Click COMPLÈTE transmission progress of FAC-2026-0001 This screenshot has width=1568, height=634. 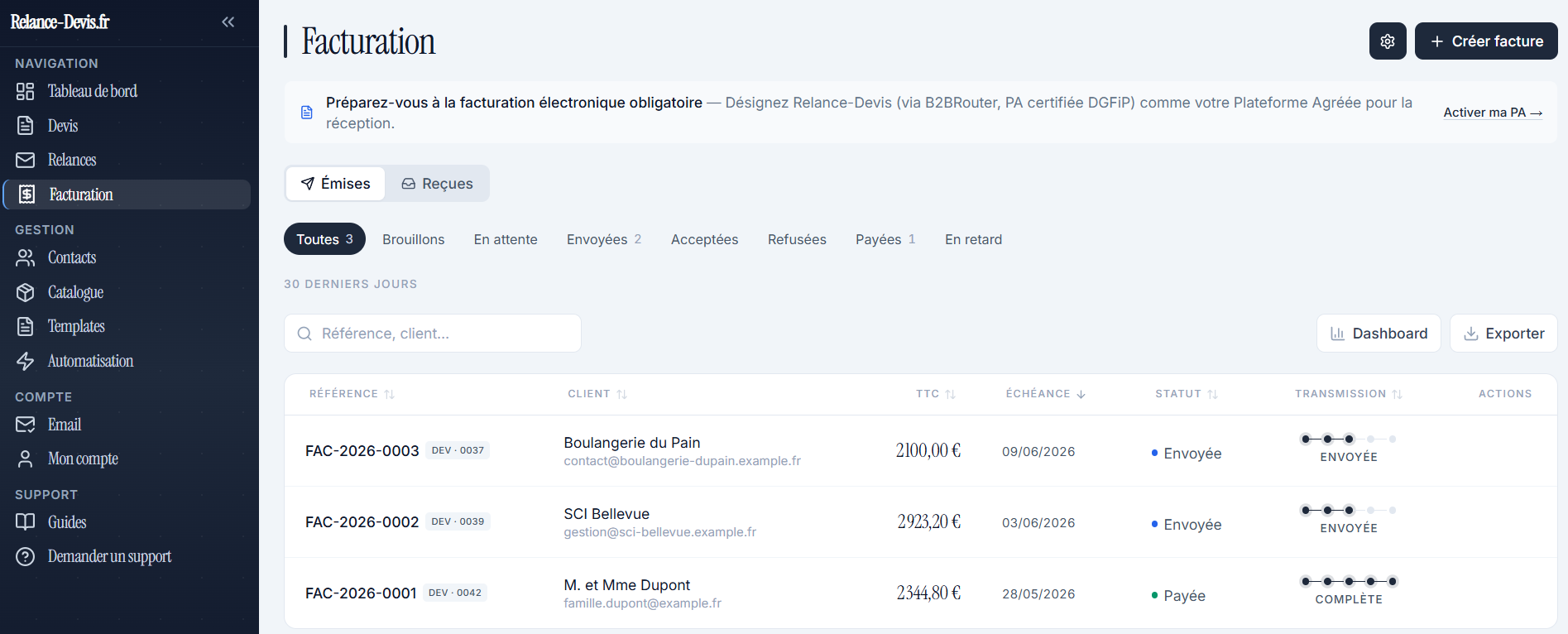(1349, 590)
